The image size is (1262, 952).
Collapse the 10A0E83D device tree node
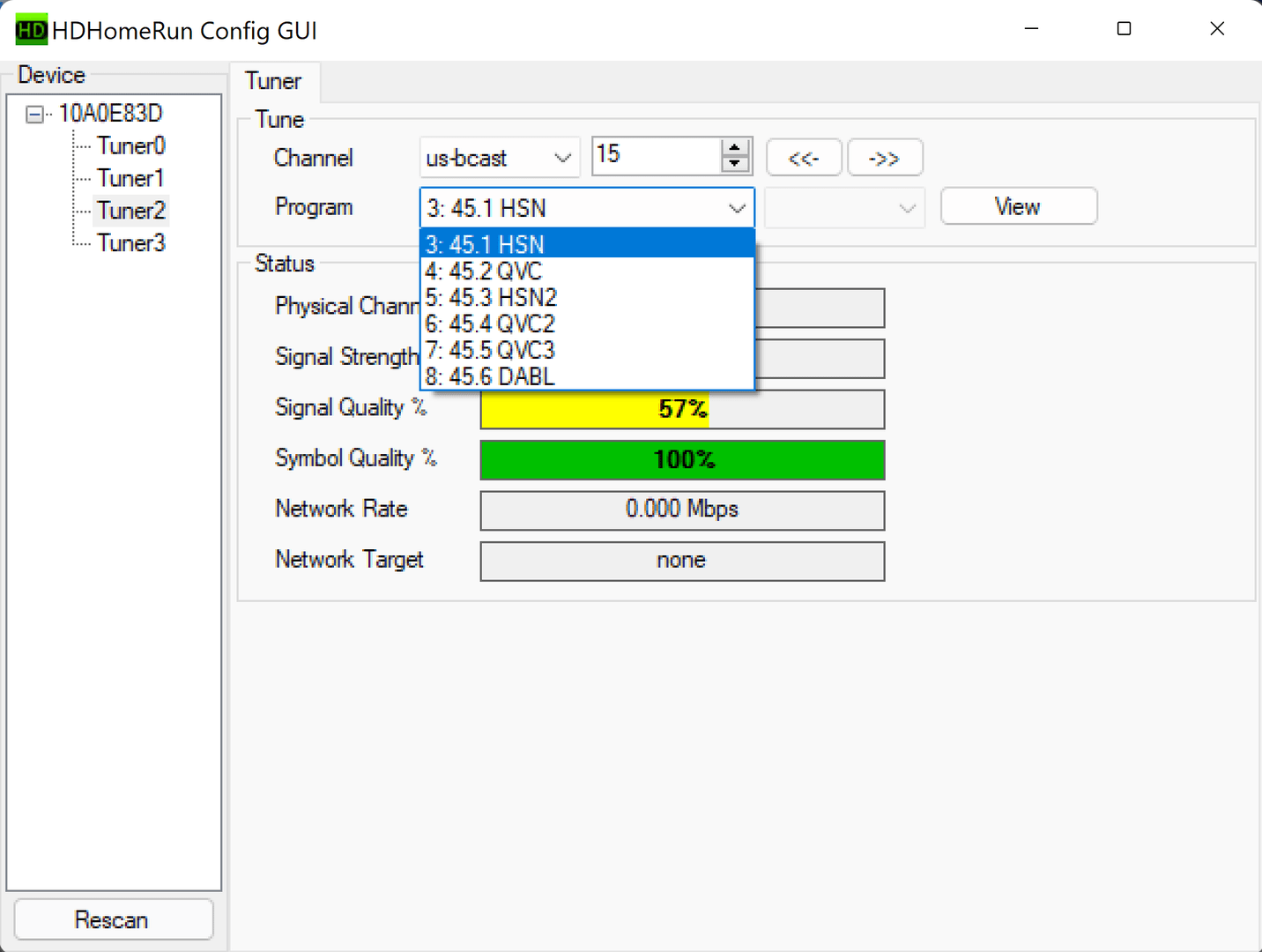(x=34, y=115)
